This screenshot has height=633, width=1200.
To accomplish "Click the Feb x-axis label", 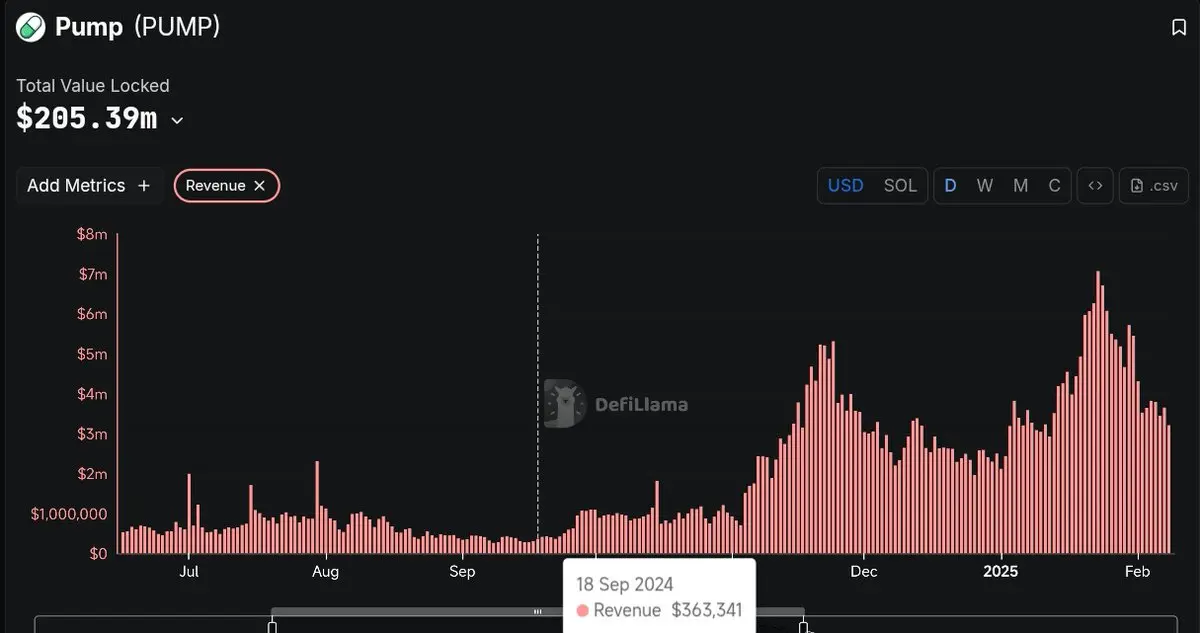I will pyautogui.click(x=1137, y=572).
